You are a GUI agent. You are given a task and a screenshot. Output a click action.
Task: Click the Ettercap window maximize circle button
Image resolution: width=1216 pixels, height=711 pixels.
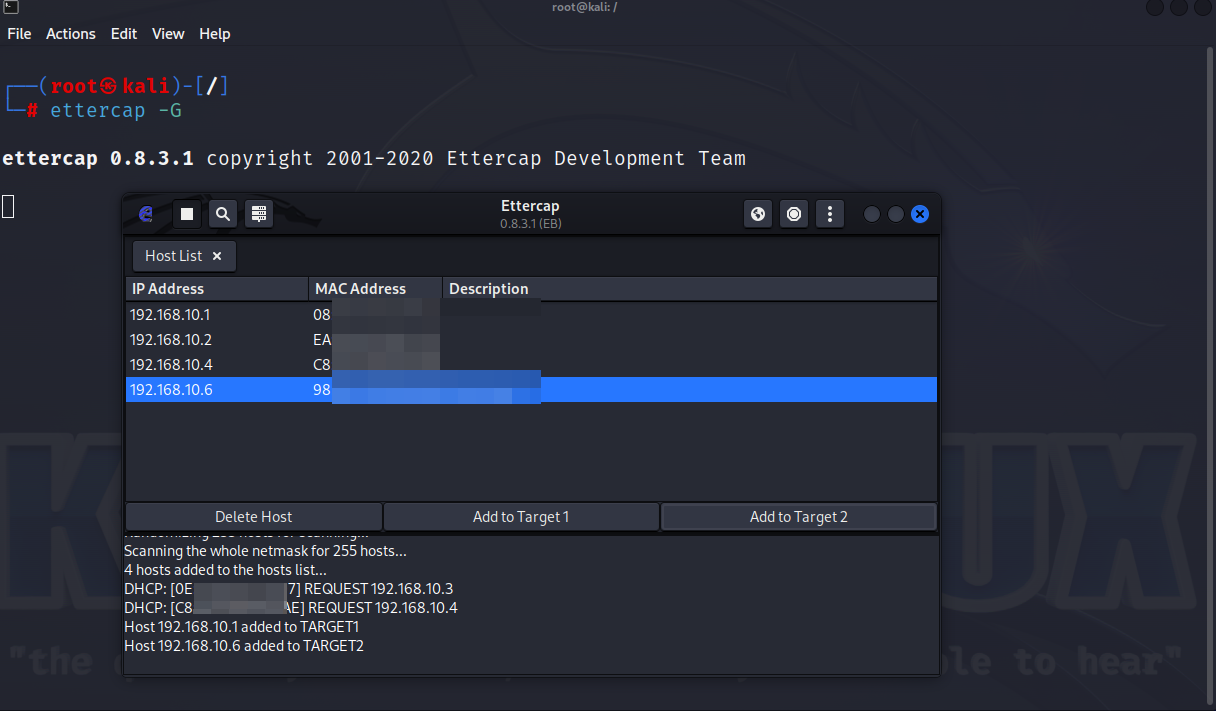pyautogui.click(x=896, y=214)
